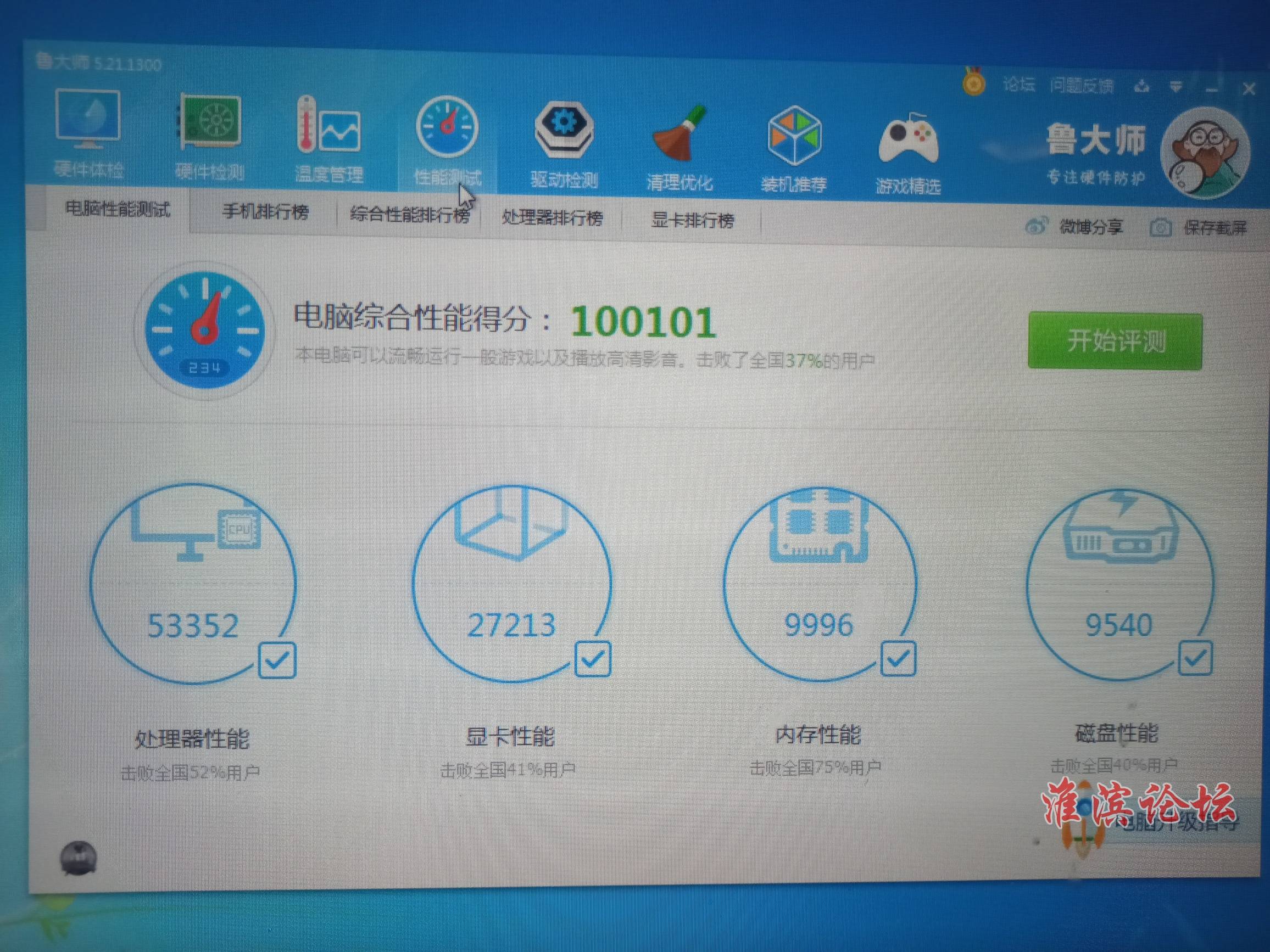
Task: Click the gold medal icon
Action: click(x=973, y=83)
